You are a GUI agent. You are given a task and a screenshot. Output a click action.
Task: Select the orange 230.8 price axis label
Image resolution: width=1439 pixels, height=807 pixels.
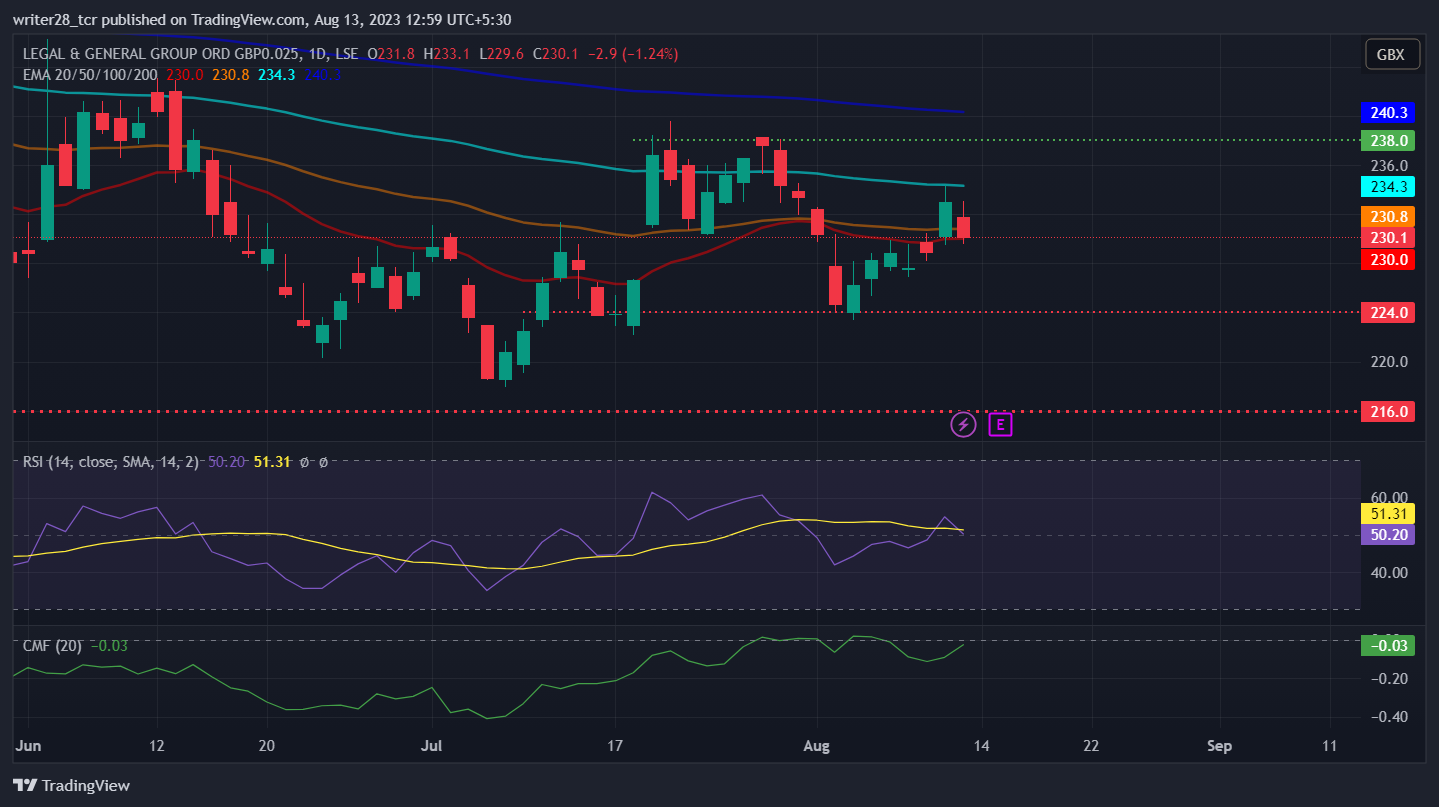[x=1388, y=216]
